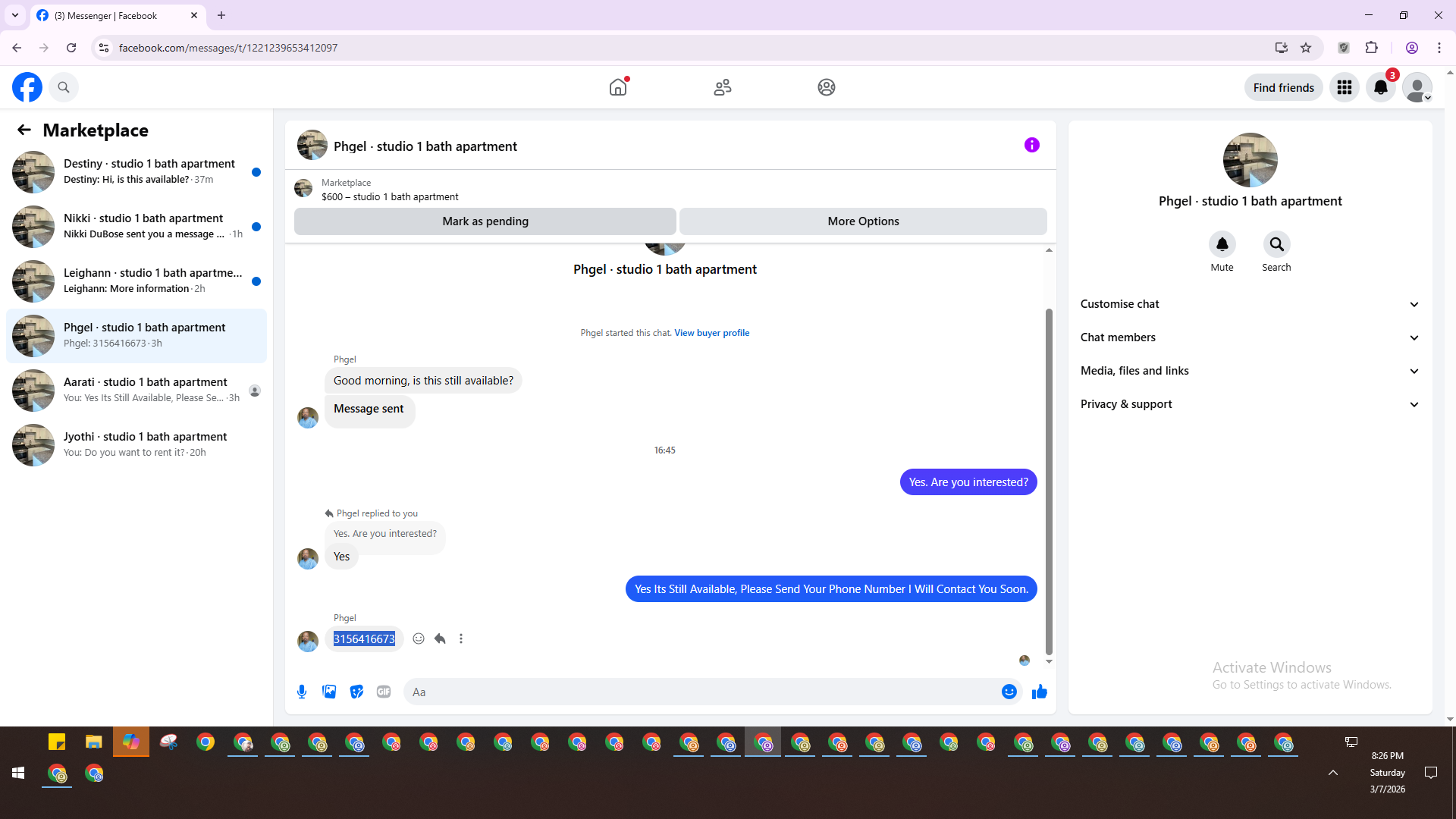1456x819 pixels.
Task: Click the Aa message input field
Action: pyautogui.click(x=701, y=692)
